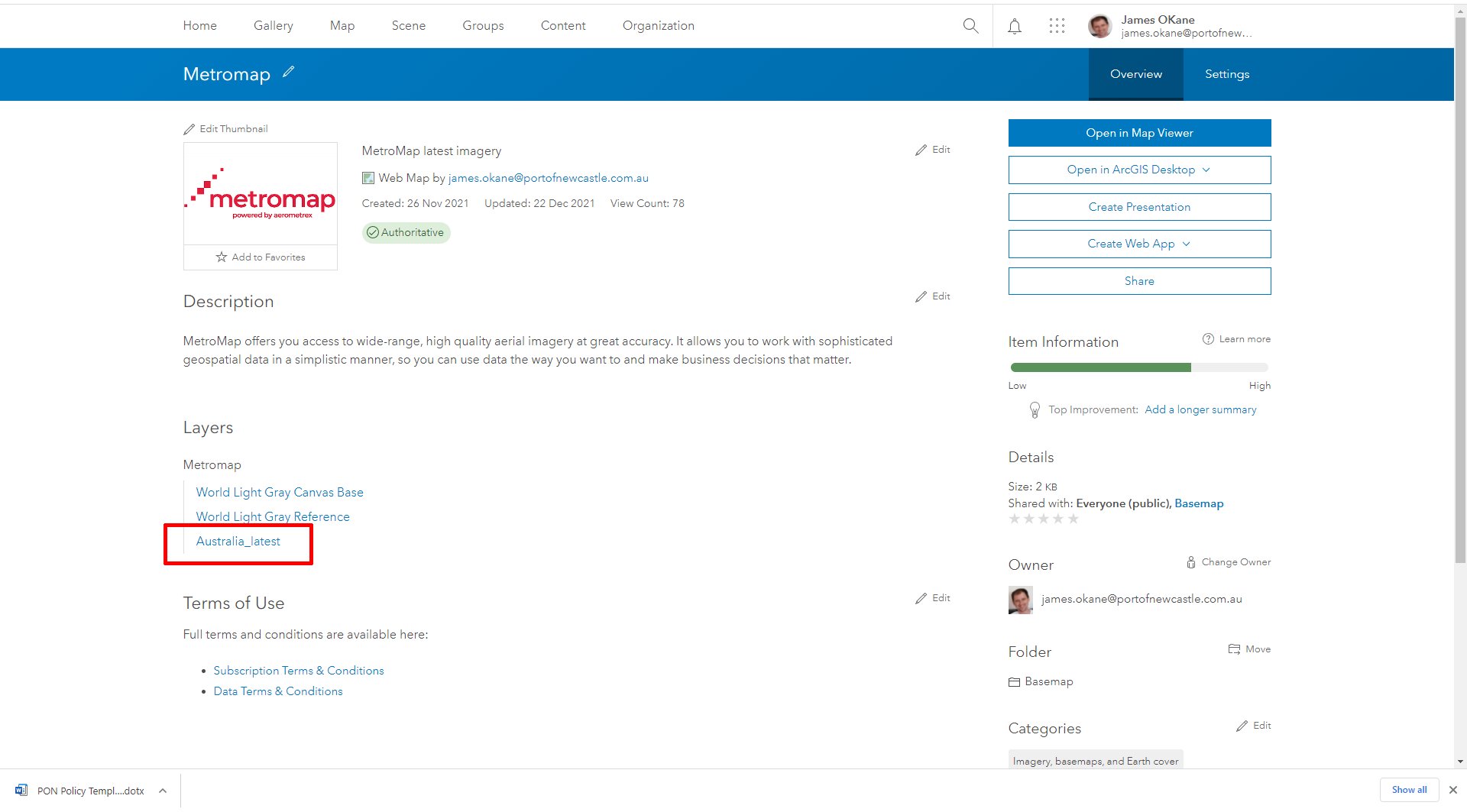Open World Light Gray Reference layer
Screen dimensions: 1467x812
tap(273, 517)
